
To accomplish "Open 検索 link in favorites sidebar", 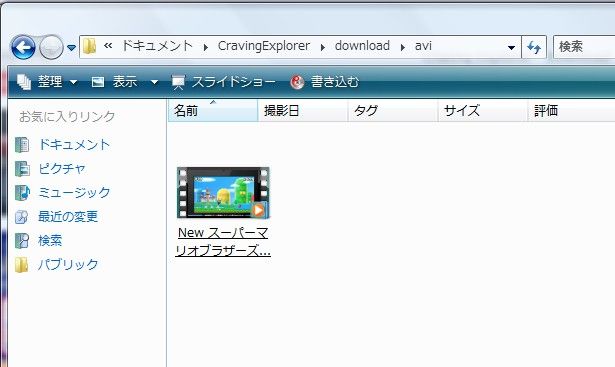I will pyautogui.click(x=50, y=240).
